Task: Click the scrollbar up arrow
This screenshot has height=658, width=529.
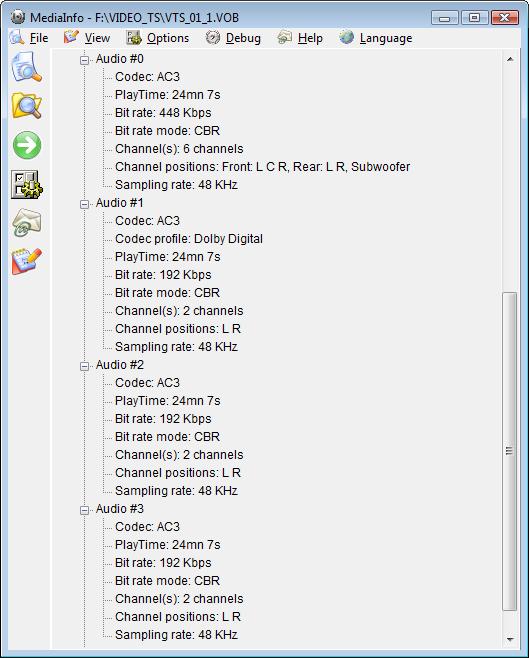Action: pos(510,59)
